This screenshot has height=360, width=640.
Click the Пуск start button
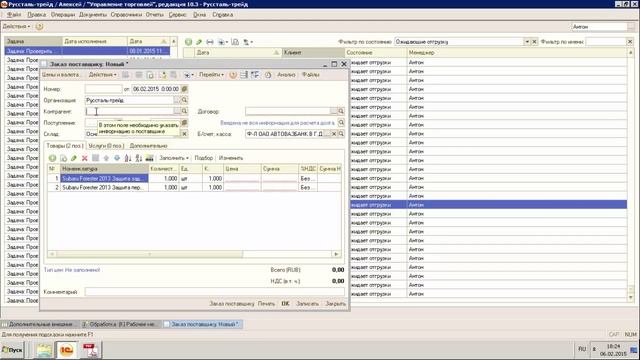click(x=12, y=350)
